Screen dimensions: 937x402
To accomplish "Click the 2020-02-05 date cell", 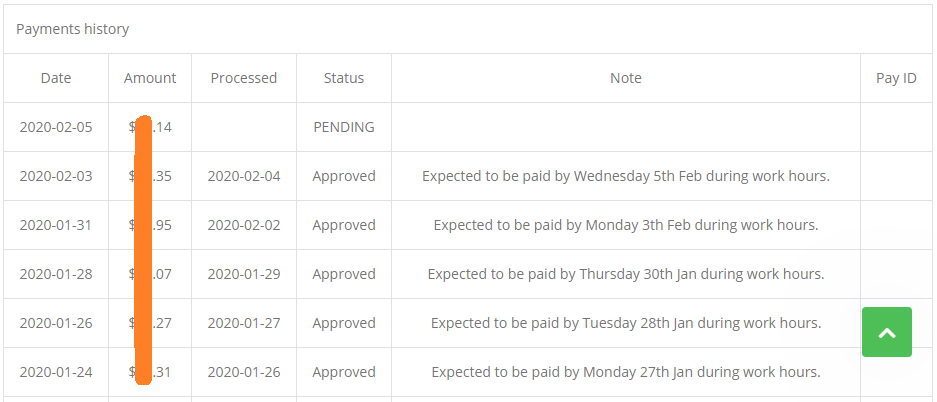I will 56,127.
